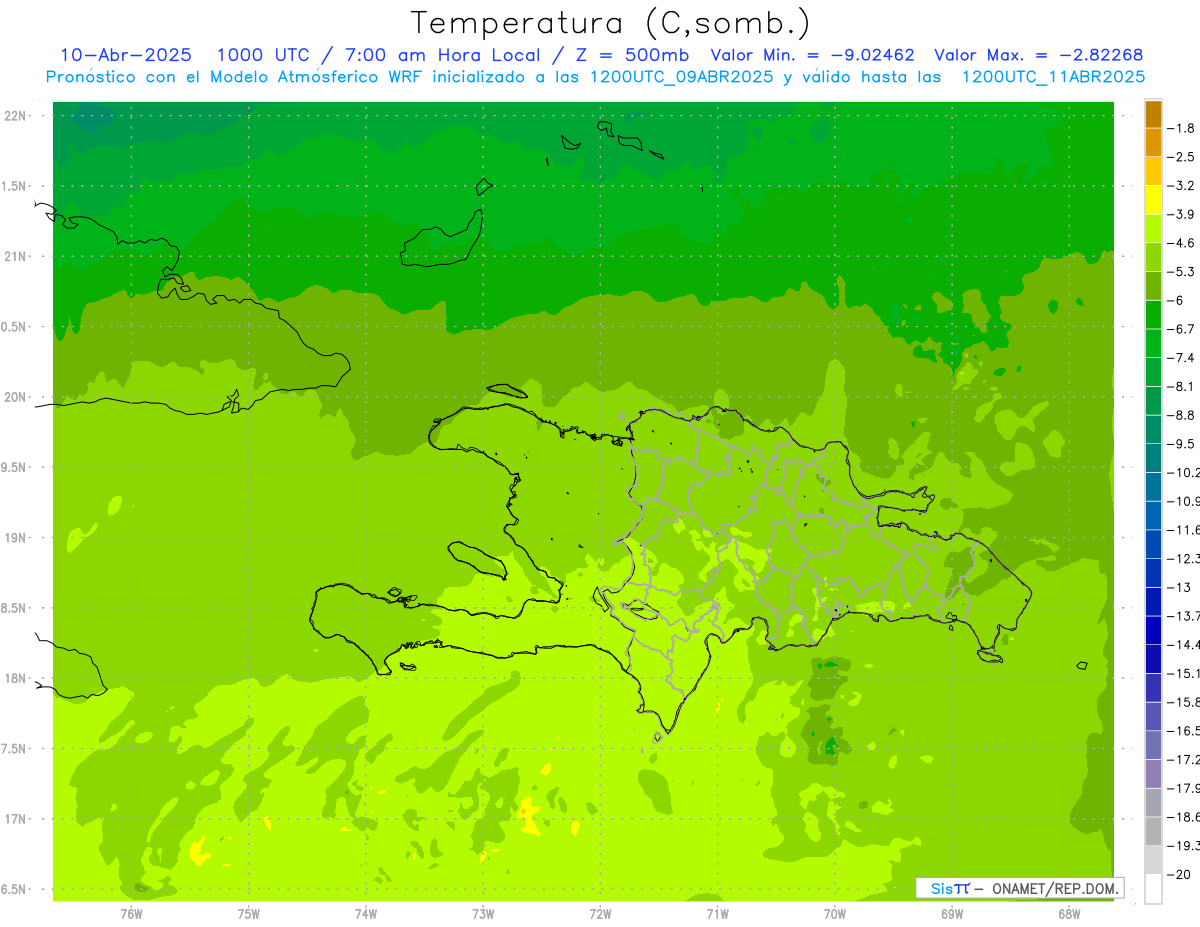This screenshot has width=1200, height=927.
Task: Click the '-5.3' colorbar value
Action: (1182, 271)
